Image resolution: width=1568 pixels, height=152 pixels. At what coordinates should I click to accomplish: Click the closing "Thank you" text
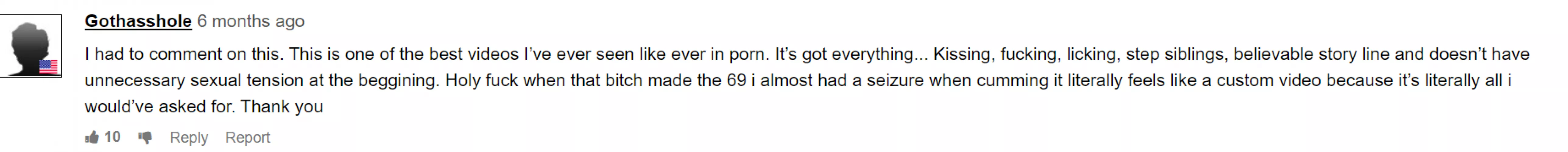pyautogui.click(x=282, y=106)
